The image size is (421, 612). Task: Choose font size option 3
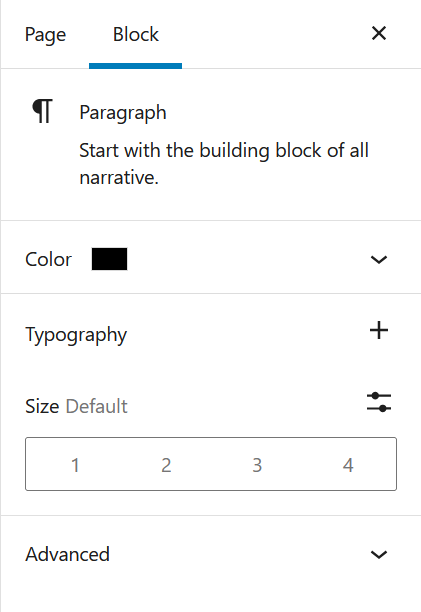257,464
